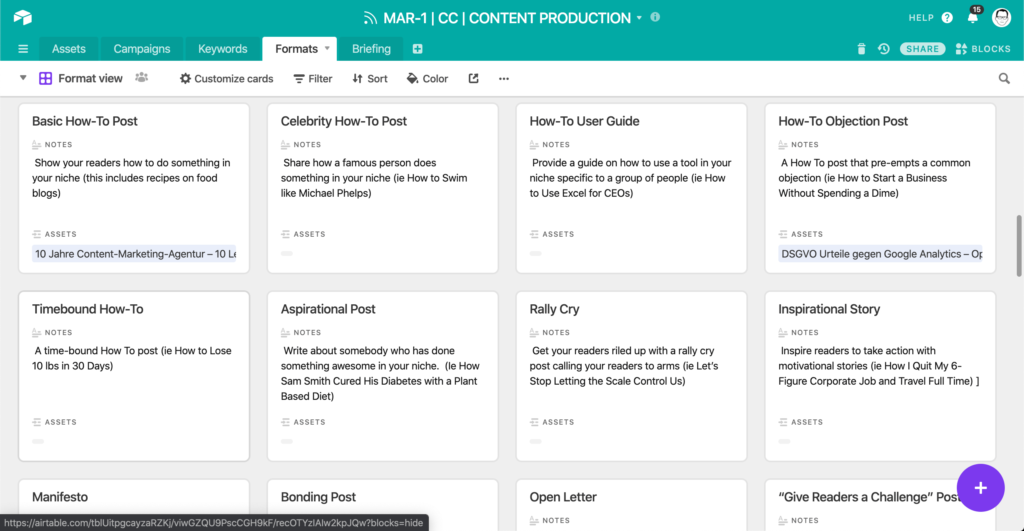Open the Filter options
The width and height of the screenshot is (1024, 531).
click(313, 78)
